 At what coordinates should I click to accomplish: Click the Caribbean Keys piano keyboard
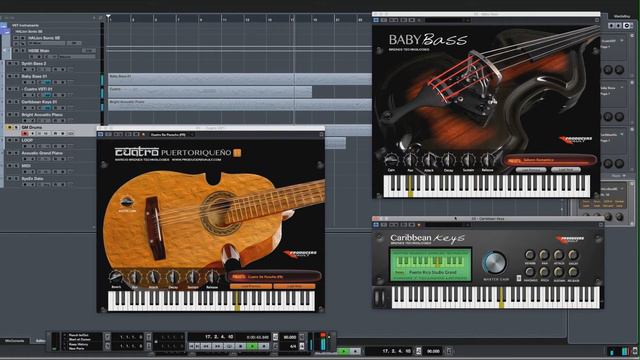pos(496,297)
